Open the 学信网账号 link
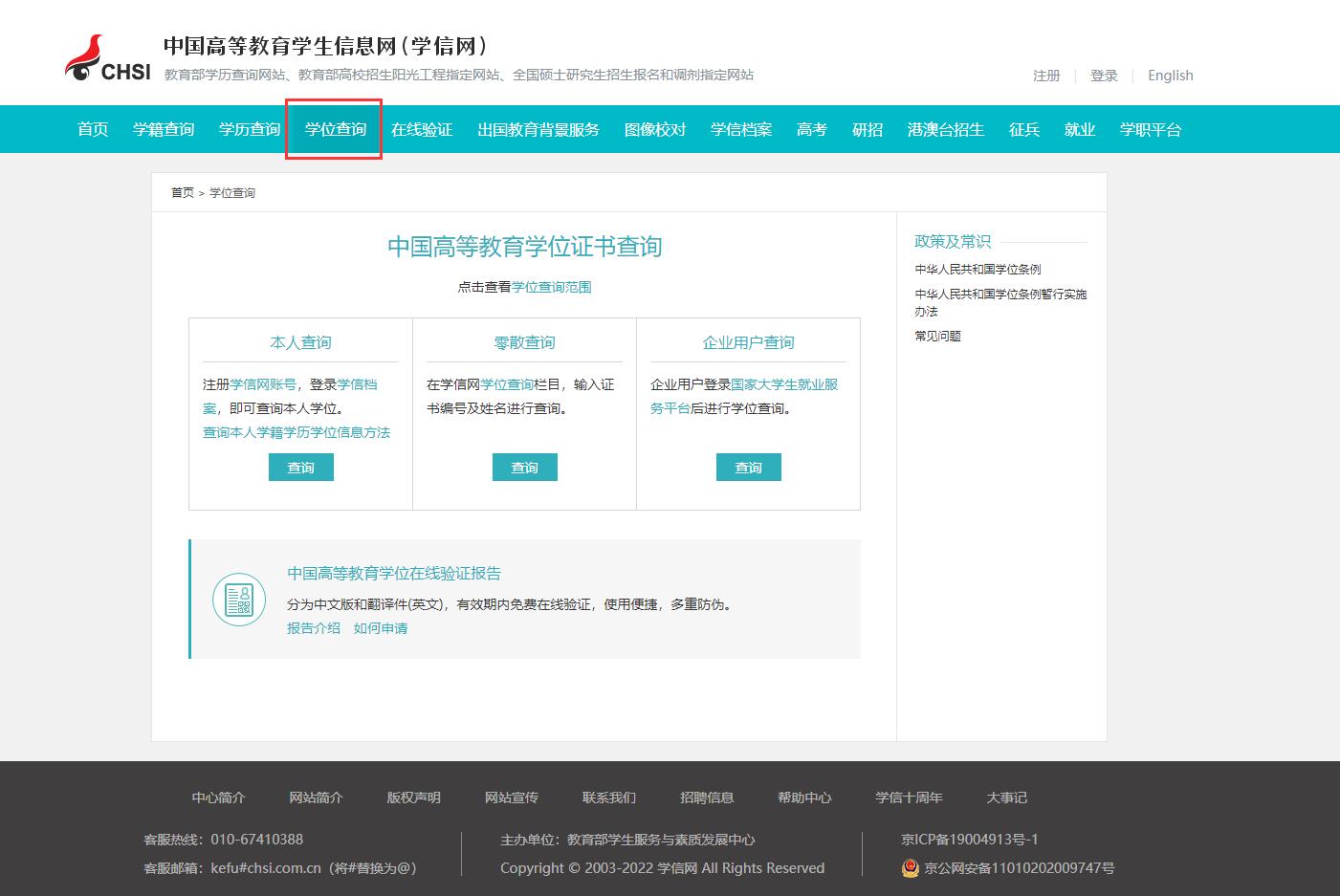The width and height of the screenshot is (1340, 896). point(263,384)
